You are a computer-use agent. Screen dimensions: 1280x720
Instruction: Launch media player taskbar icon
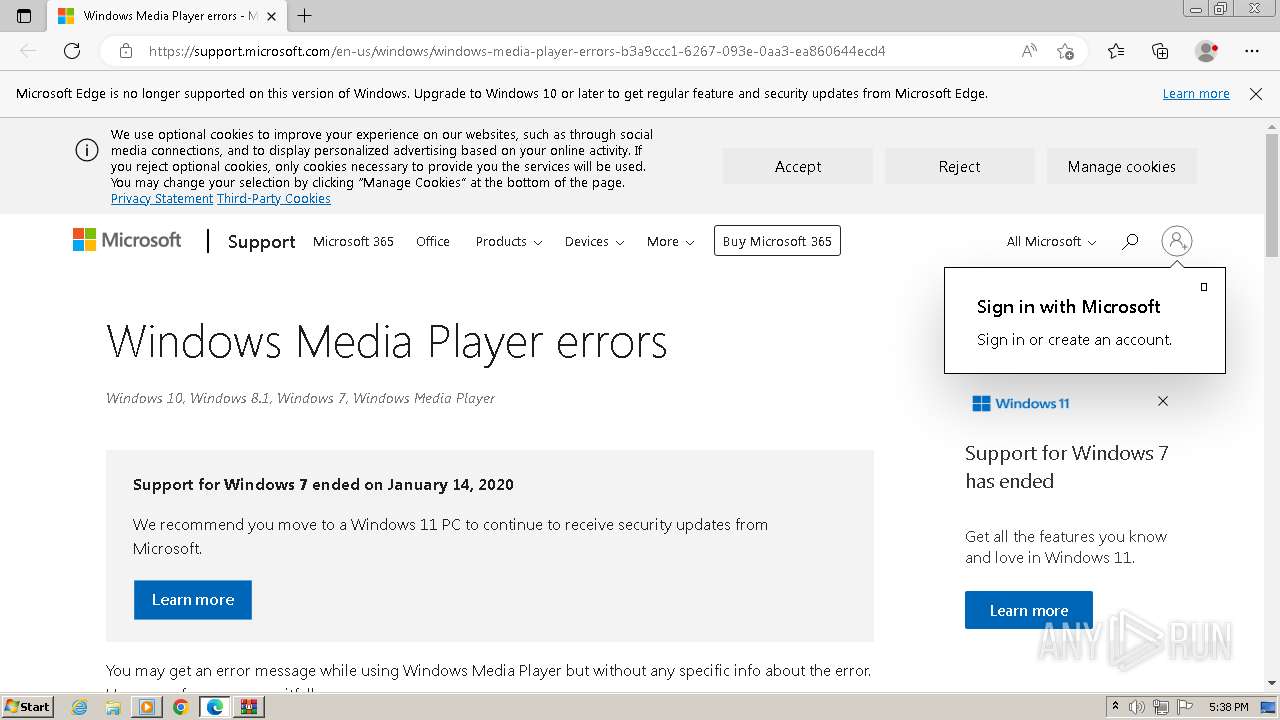tap(147, 707)
